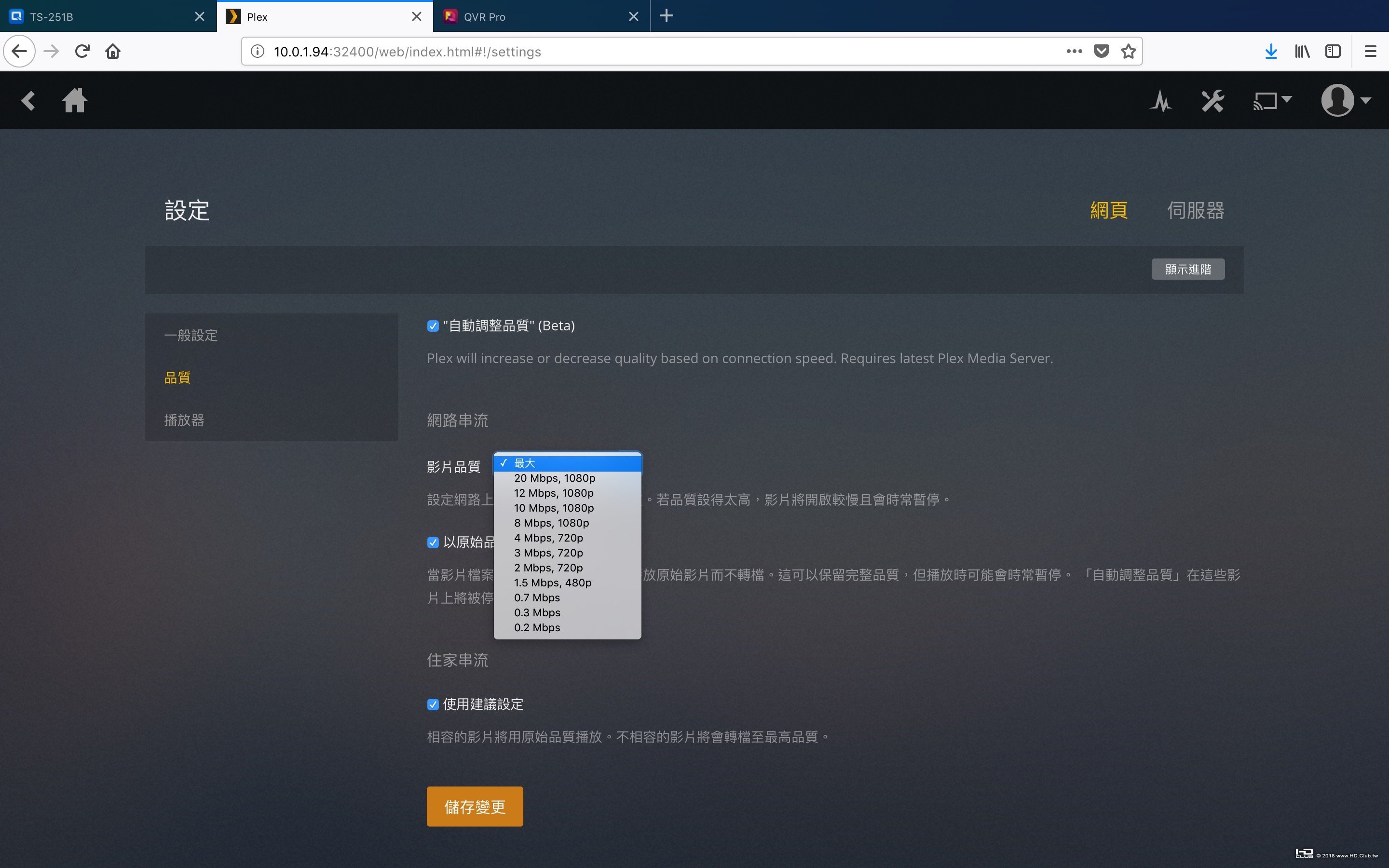Click Plex back arrow icon
Screen dimensions: 1389x868
click(x=28, y=101)
